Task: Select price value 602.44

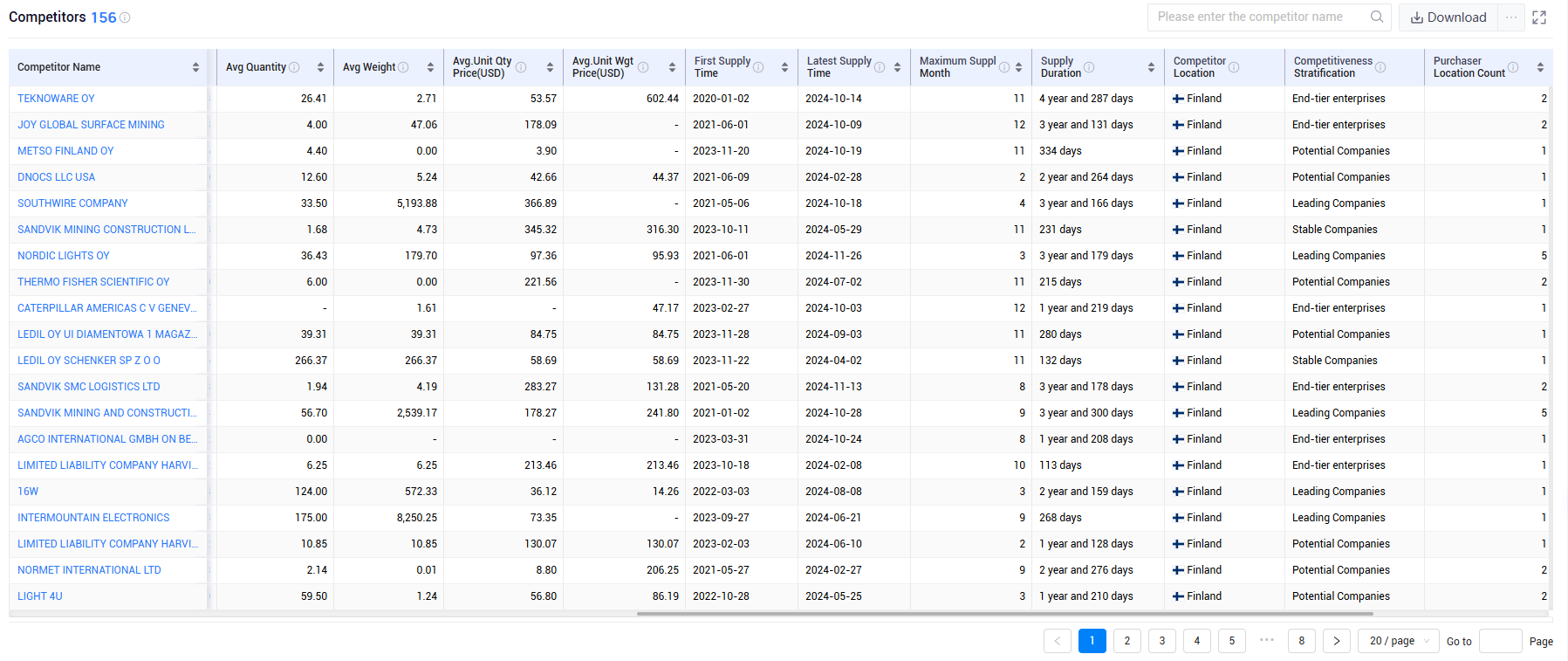Action: (x=662, y=99)
